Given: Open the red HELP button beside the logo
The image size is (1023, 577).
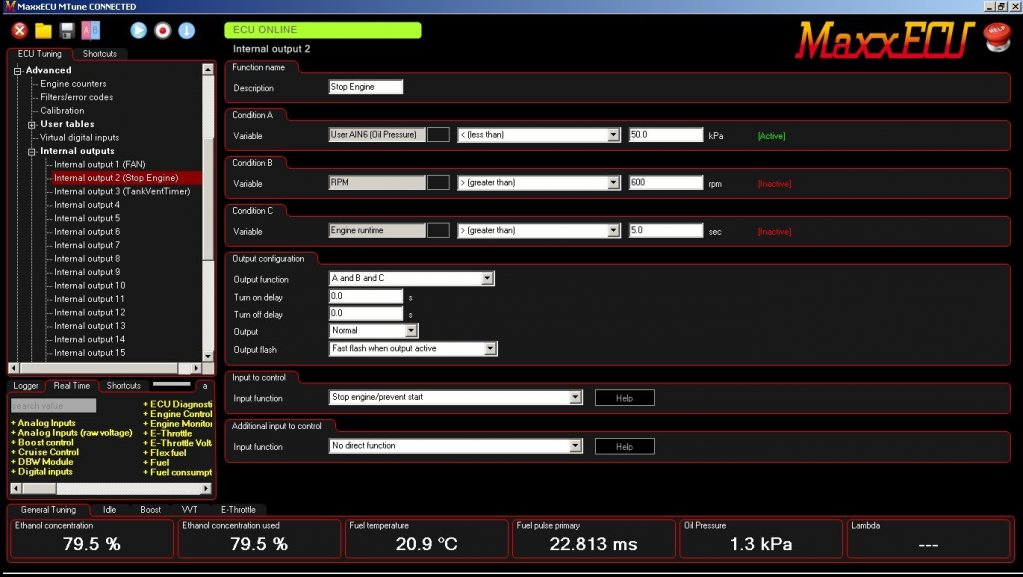Looking at the screenshot, I should point(997,38).
